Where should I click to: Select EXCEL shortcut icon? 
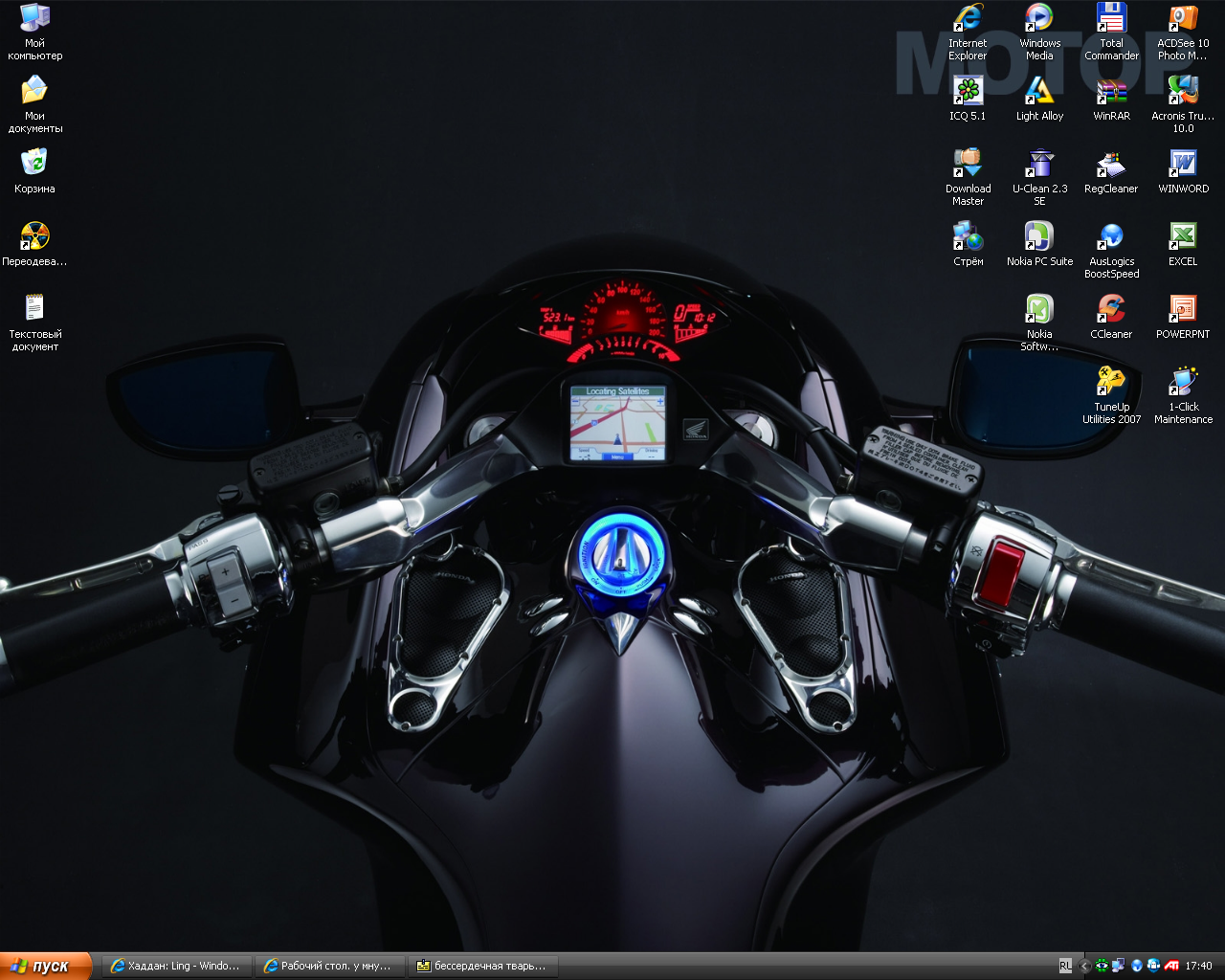click(x=1183, y=236)
